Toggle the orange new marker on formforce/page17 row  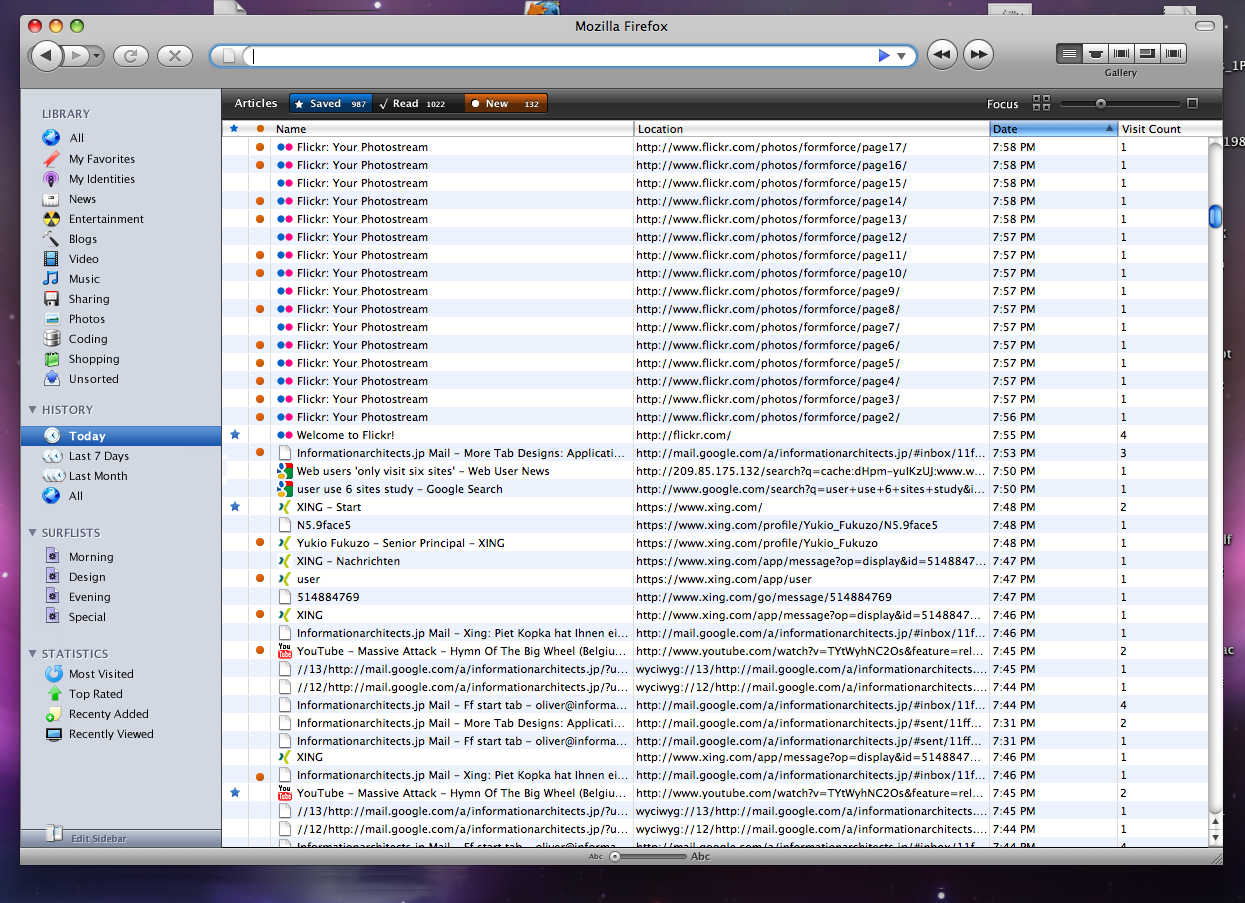(x=260, y=147)
